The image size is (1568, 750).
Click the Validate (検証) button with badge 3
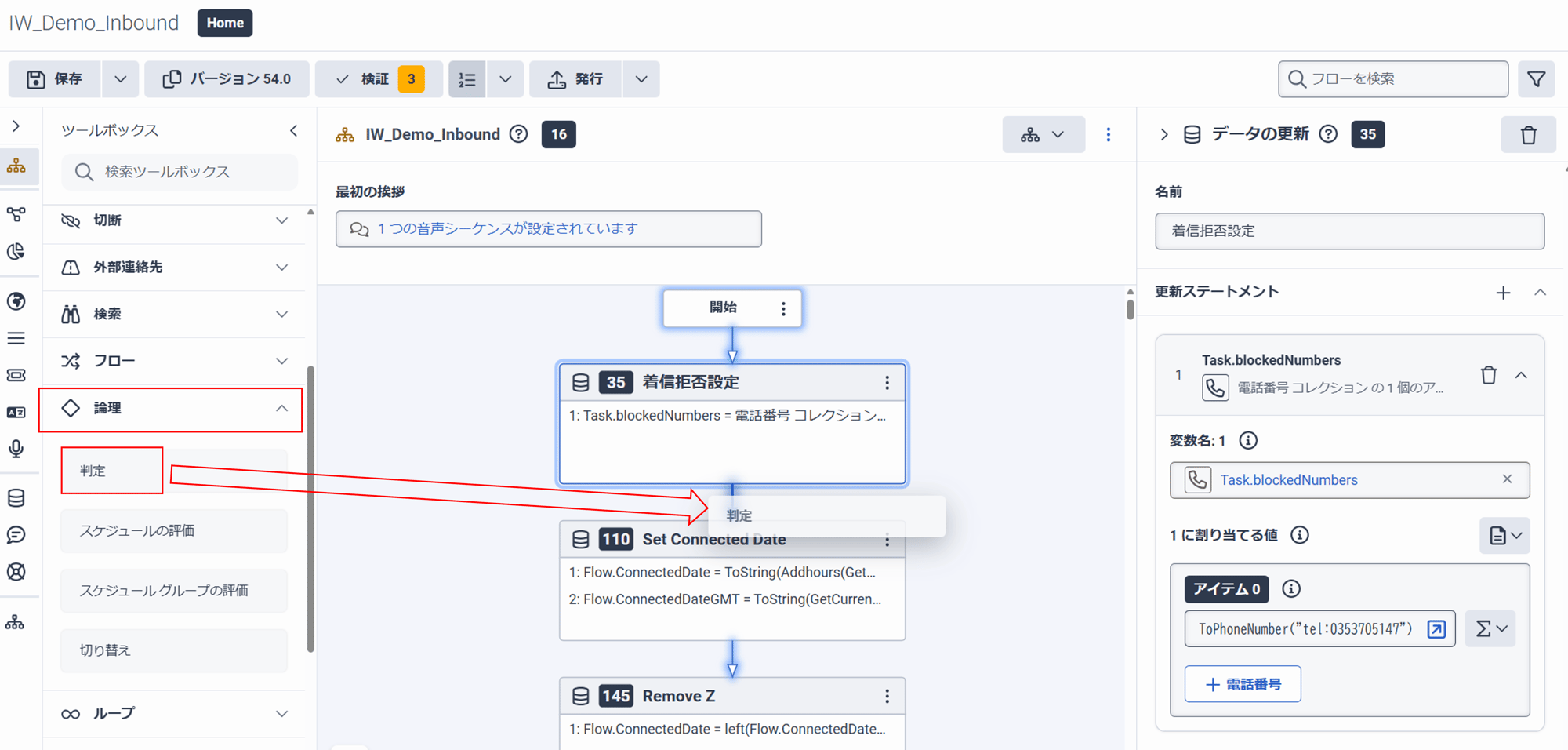point(379,79)
